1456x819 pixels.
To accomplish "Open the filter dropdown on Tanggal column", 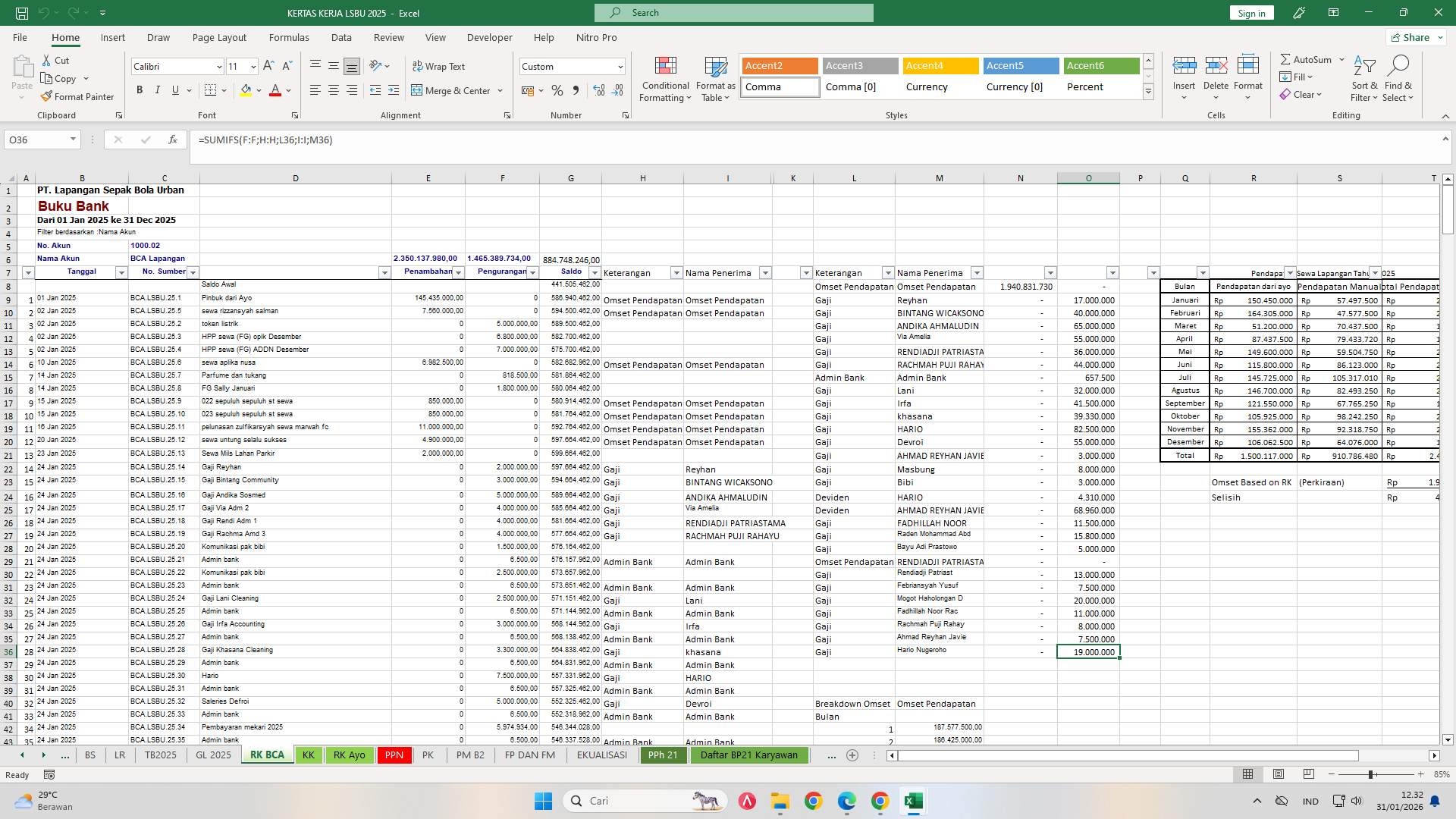I will 121,272.
